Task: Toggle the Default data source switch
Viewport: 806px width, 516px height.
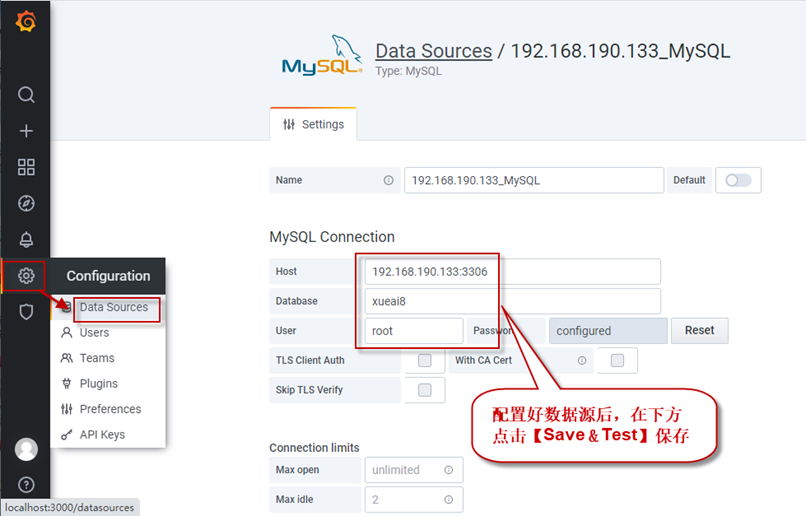Action: pos(738,180)
